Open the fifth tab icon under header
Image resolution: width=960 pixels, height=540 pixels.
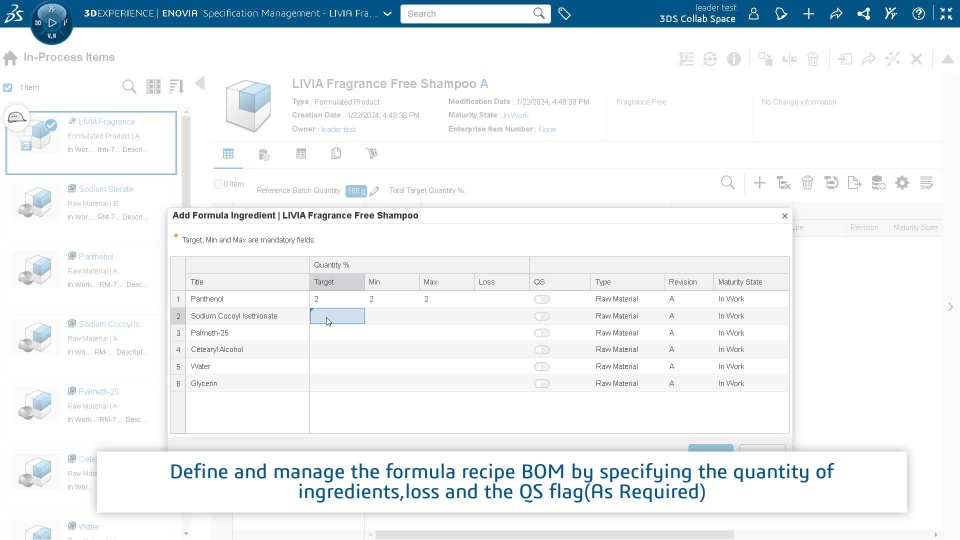[x=372, y=154]
